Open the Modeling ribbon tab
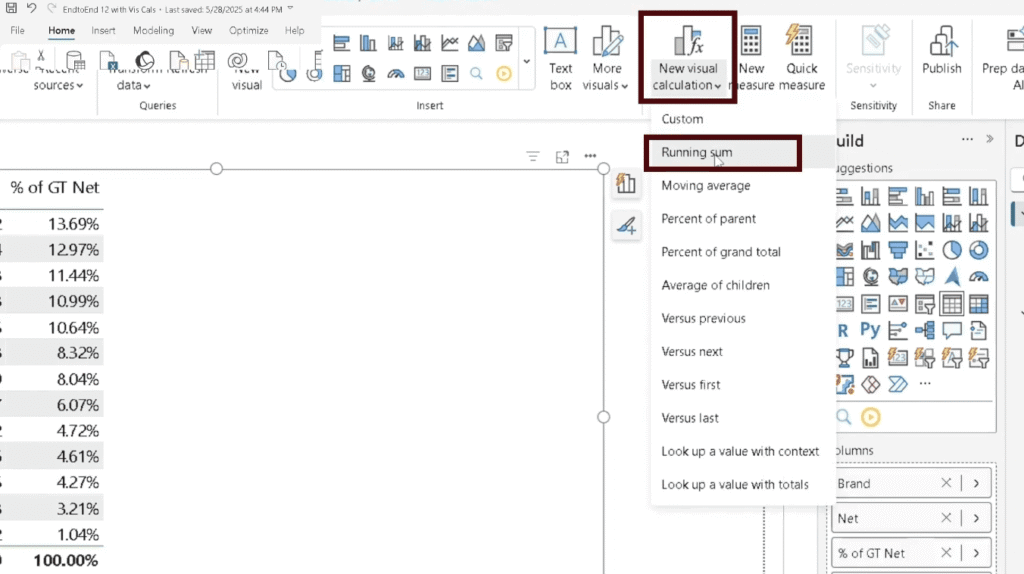The width and height of the screenshot is (1024, 574). click(x=153, y=31)
